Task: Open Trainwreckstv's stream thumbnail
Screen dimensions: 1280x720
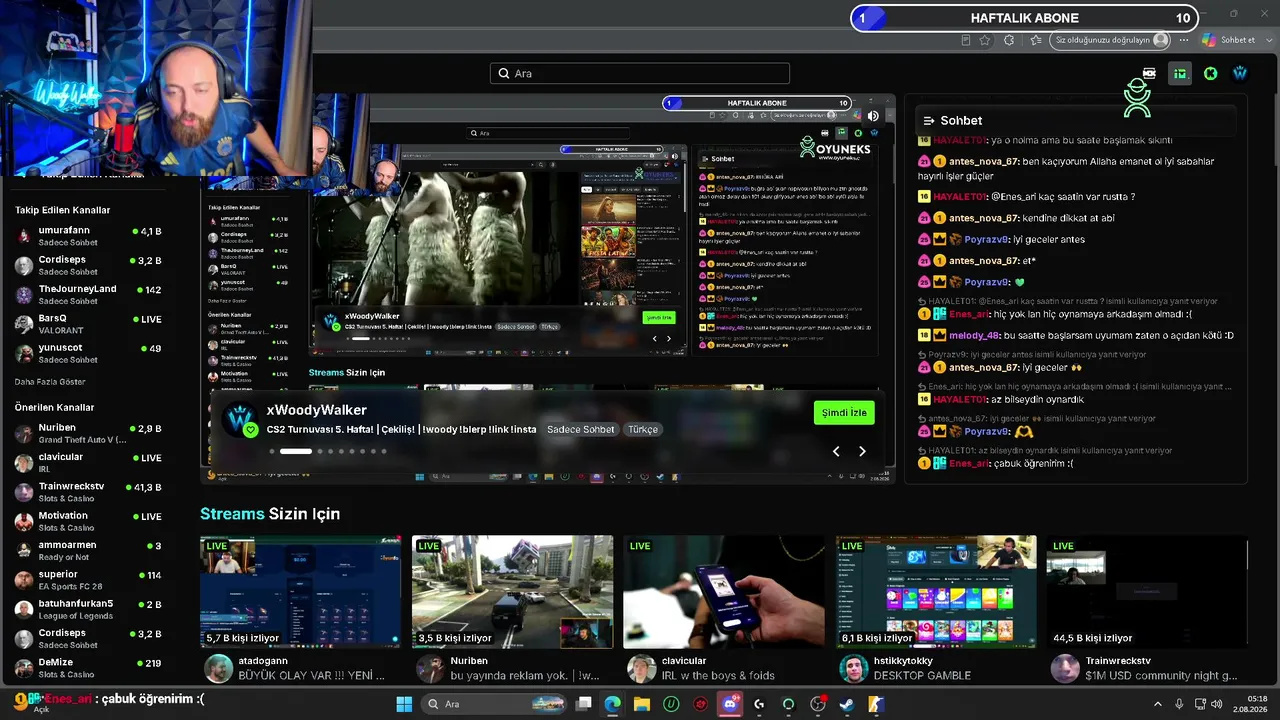Action: [1148, 592]
